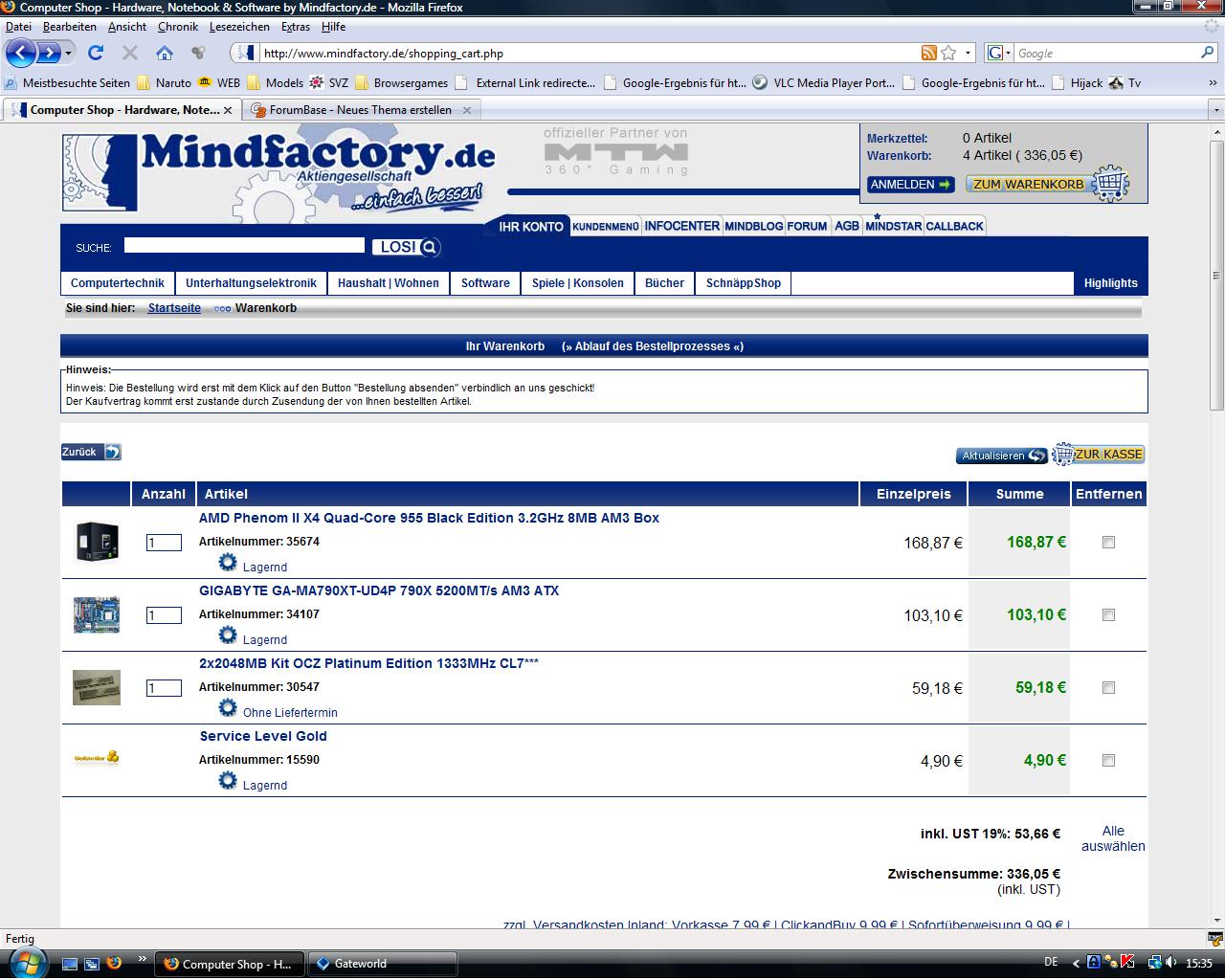Image resolution: width=1225 pixels, height=980 pixels.
Task: Click ZUM WARENKORB button
Action: (1047, 184)
